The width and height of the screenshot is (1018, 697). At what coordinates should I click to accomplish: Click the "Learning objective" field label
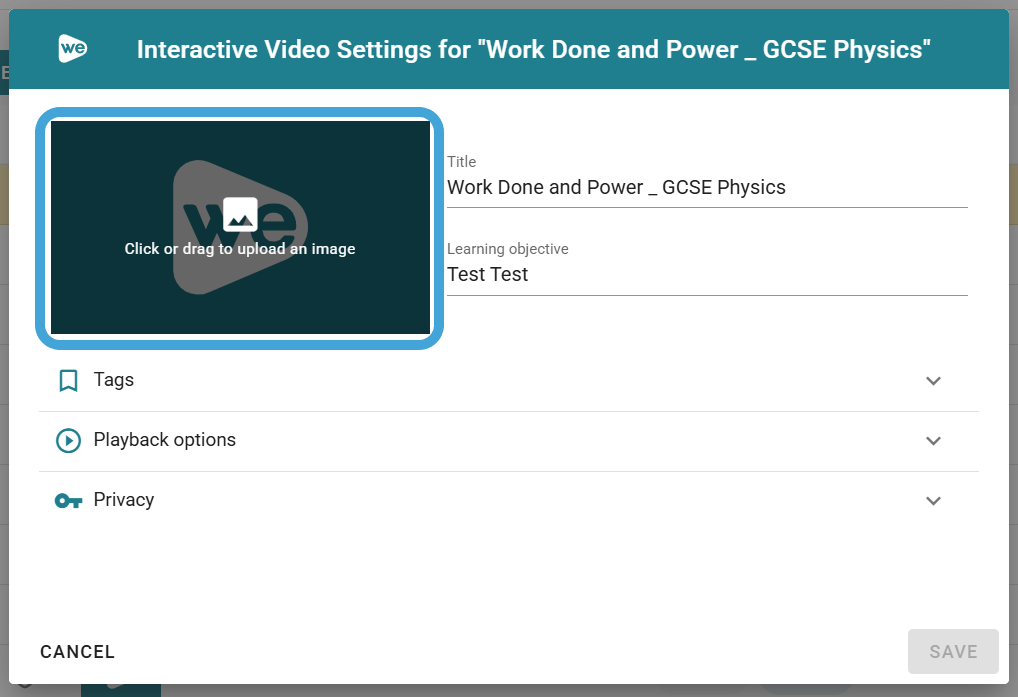[507, 249]
